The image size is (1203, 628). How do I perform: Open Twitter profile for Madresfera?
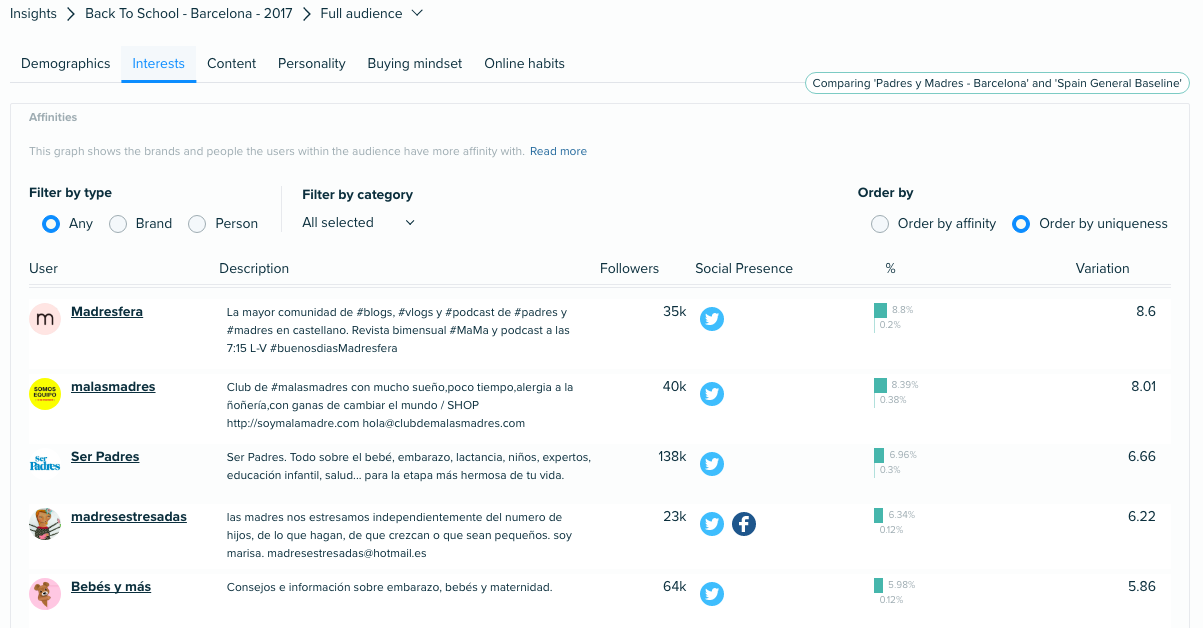(x=712, y=319)
